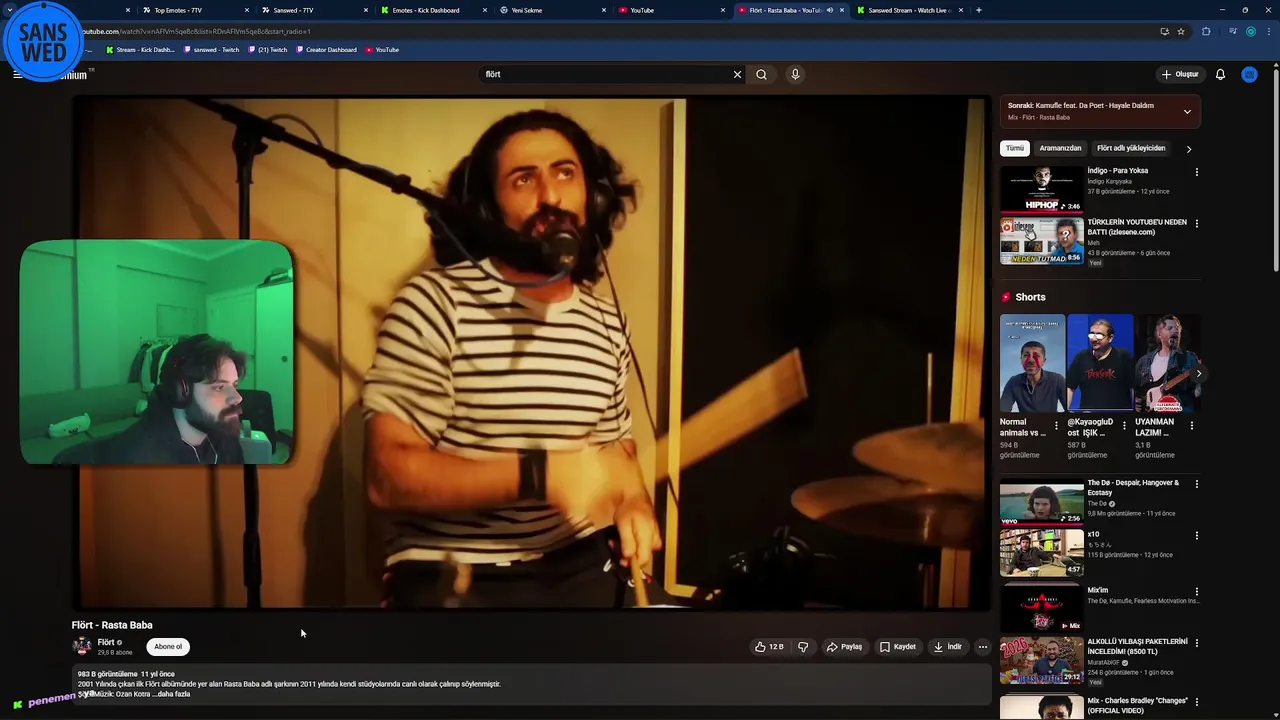The image size is (1280, 720).
Task: Expand the Sonraki mix playlist chevron
Action: click(x=1187, y=111)
